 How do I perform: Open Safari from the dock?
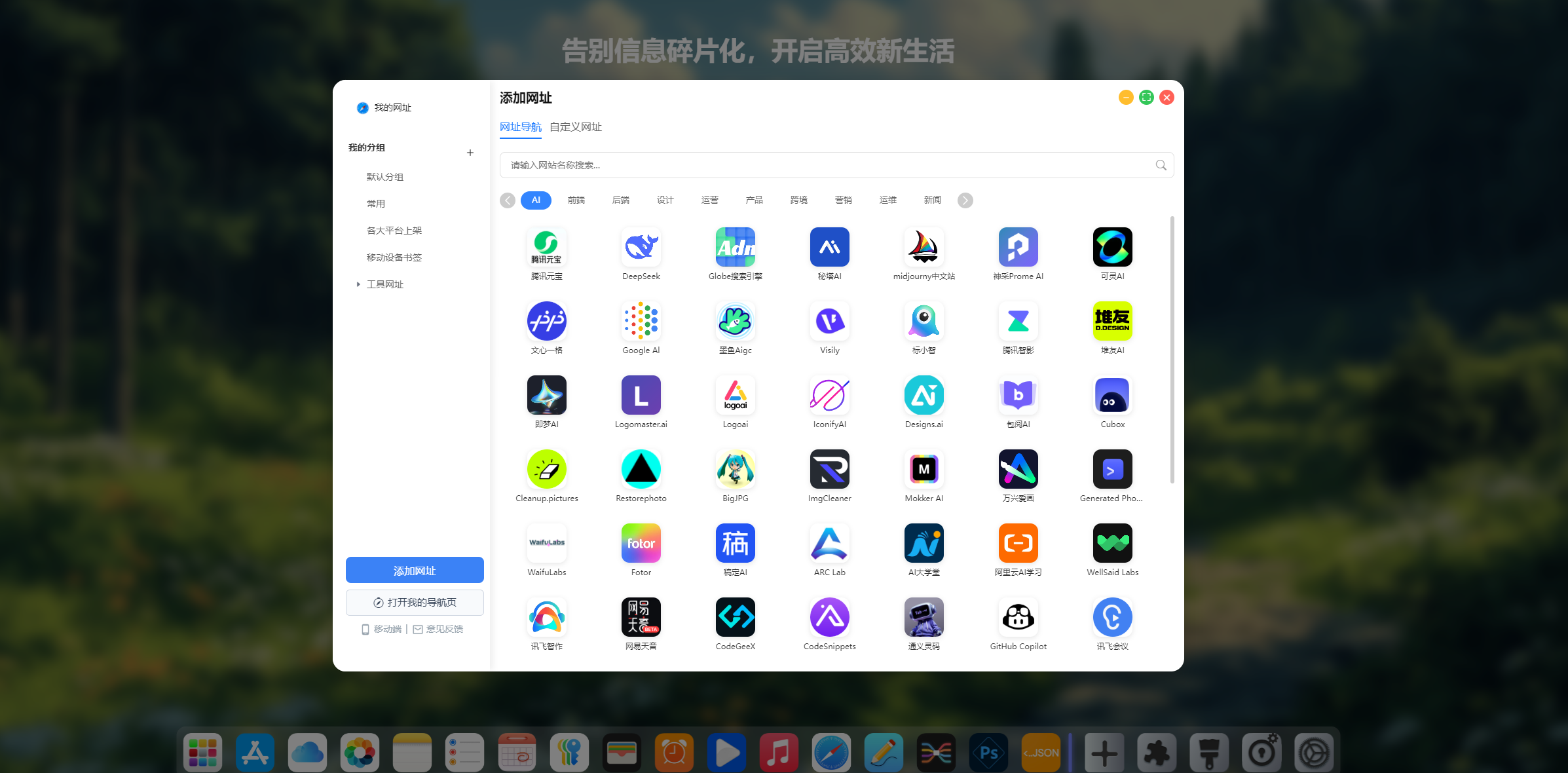[831, 753]
